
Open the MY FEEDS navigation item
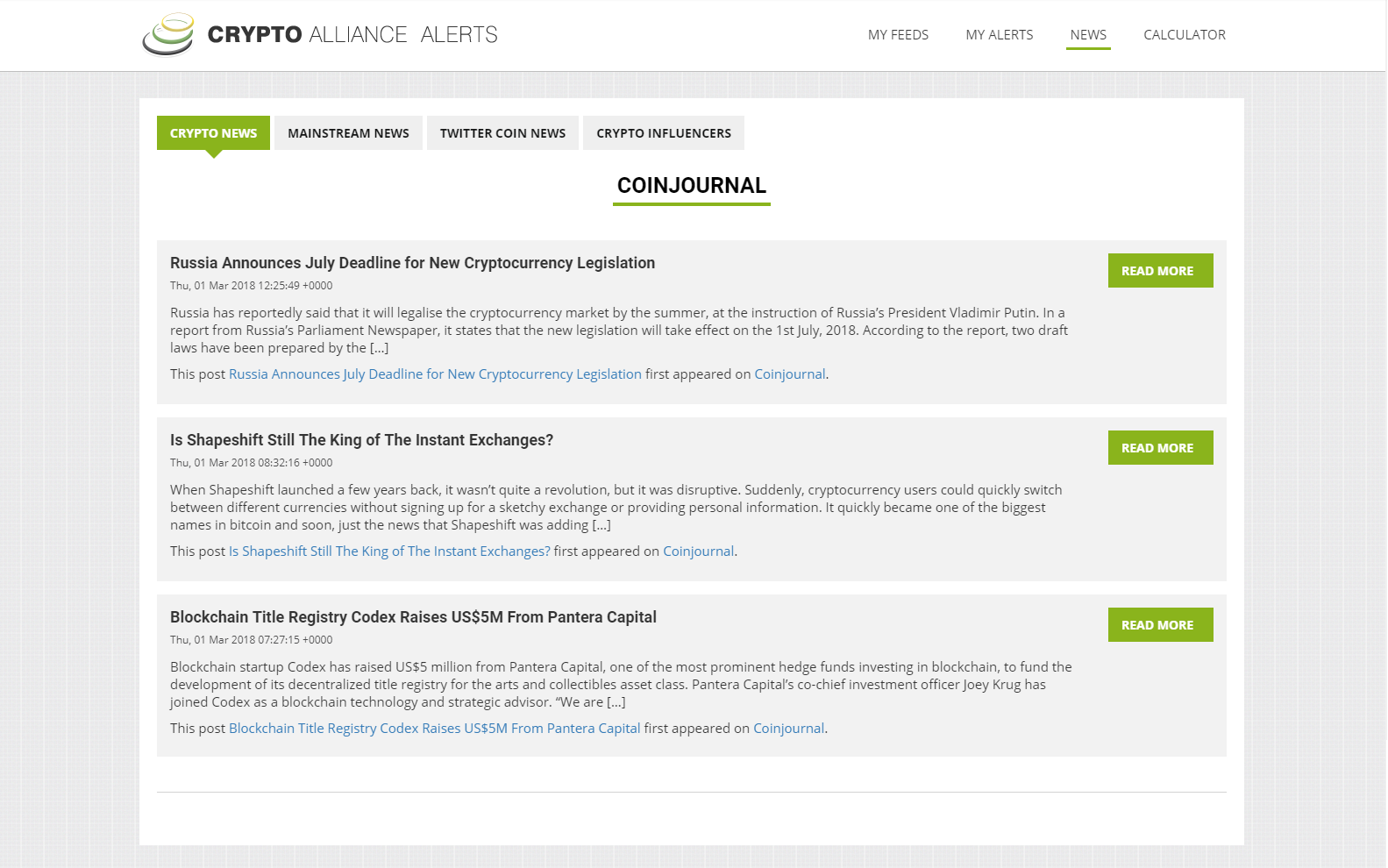898,35
